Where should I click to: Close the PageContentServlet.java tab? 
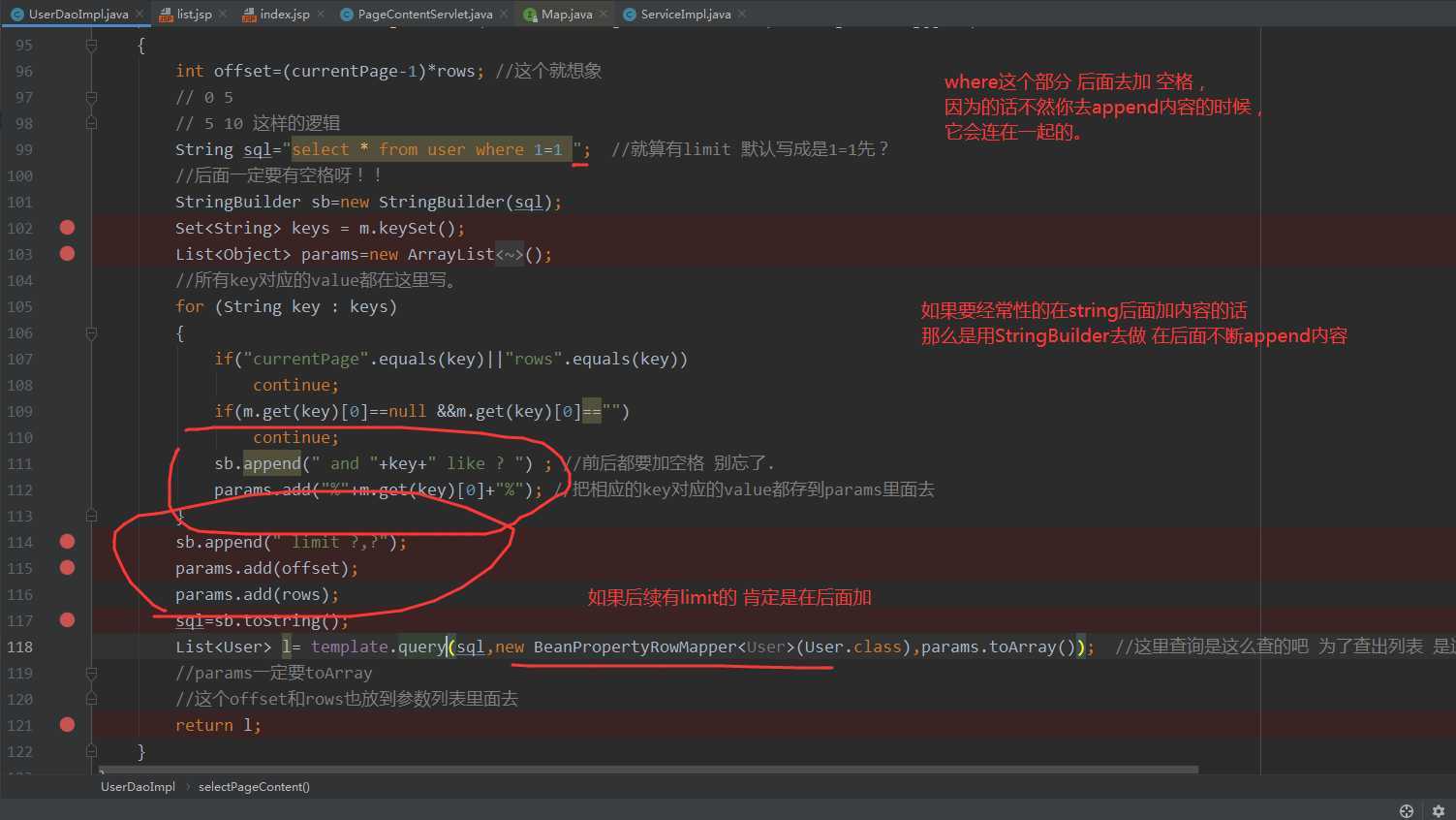coord(504,14)
